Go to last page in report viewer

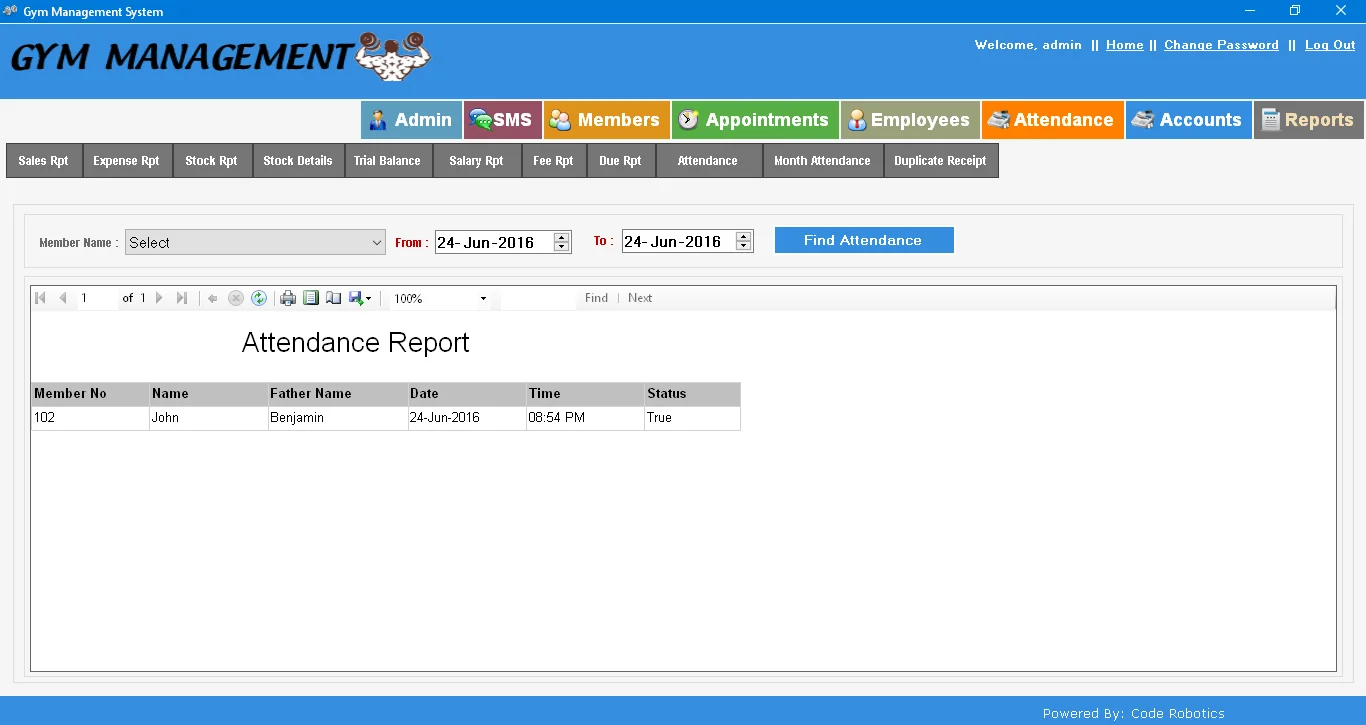pyautogui.click(x=182, y=298)
